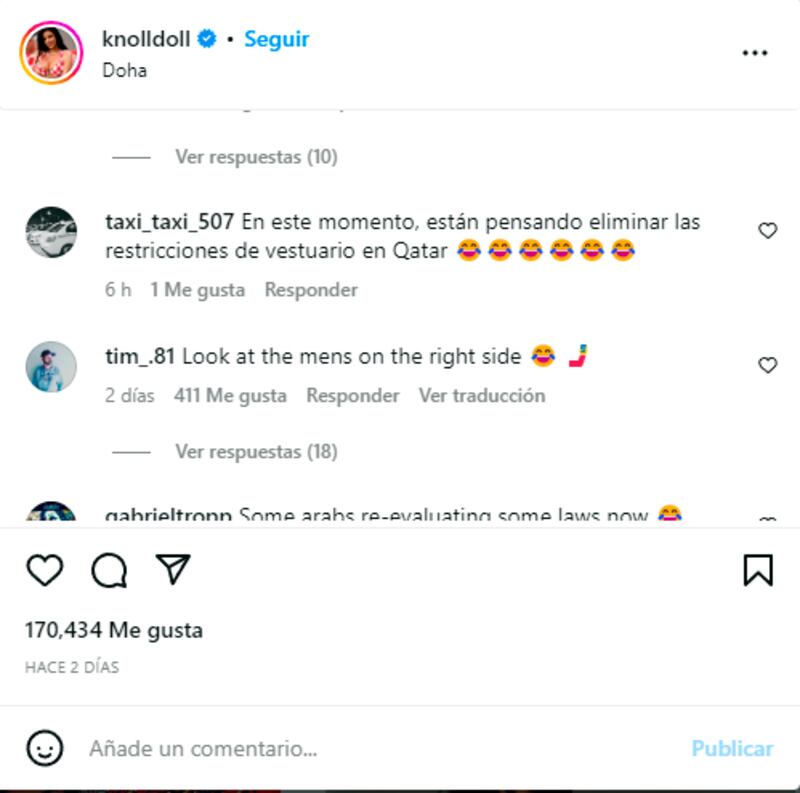Like taxi_taxi_507's comment

(x=767, y=231)
